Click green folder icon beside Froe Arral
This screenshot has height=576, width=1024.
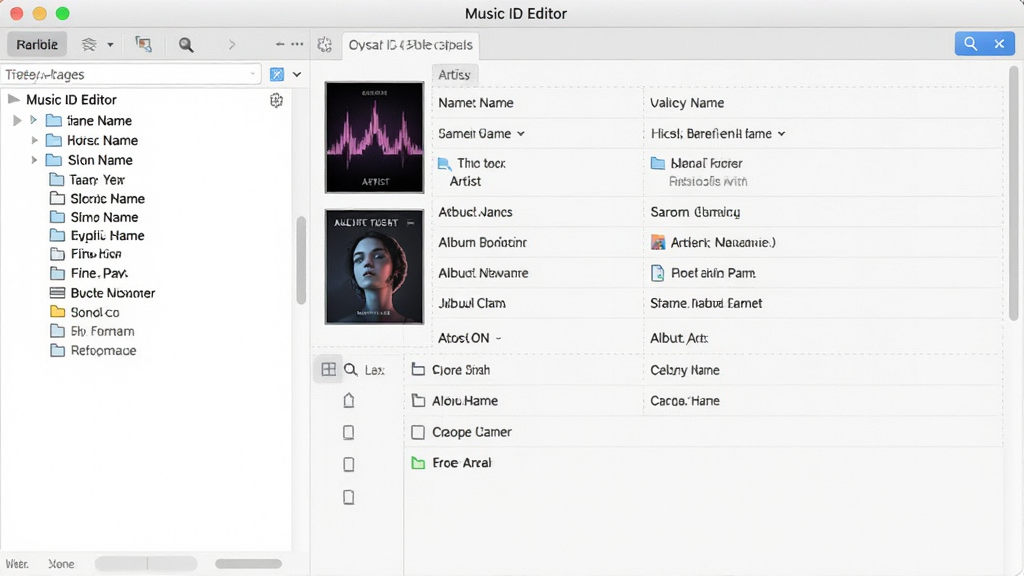[418, 462]
